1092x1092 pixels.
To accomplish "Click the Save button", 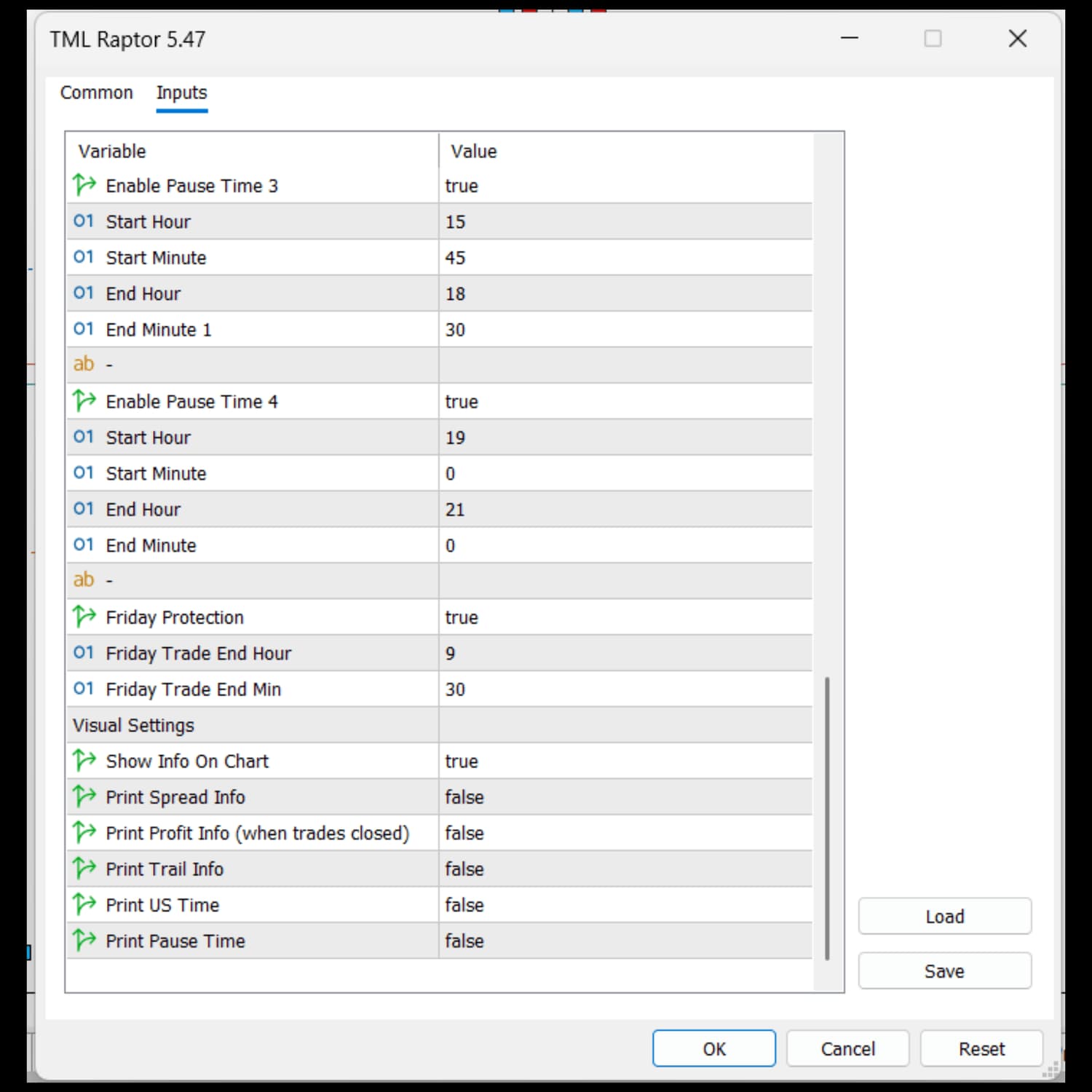I will point(945,971).
